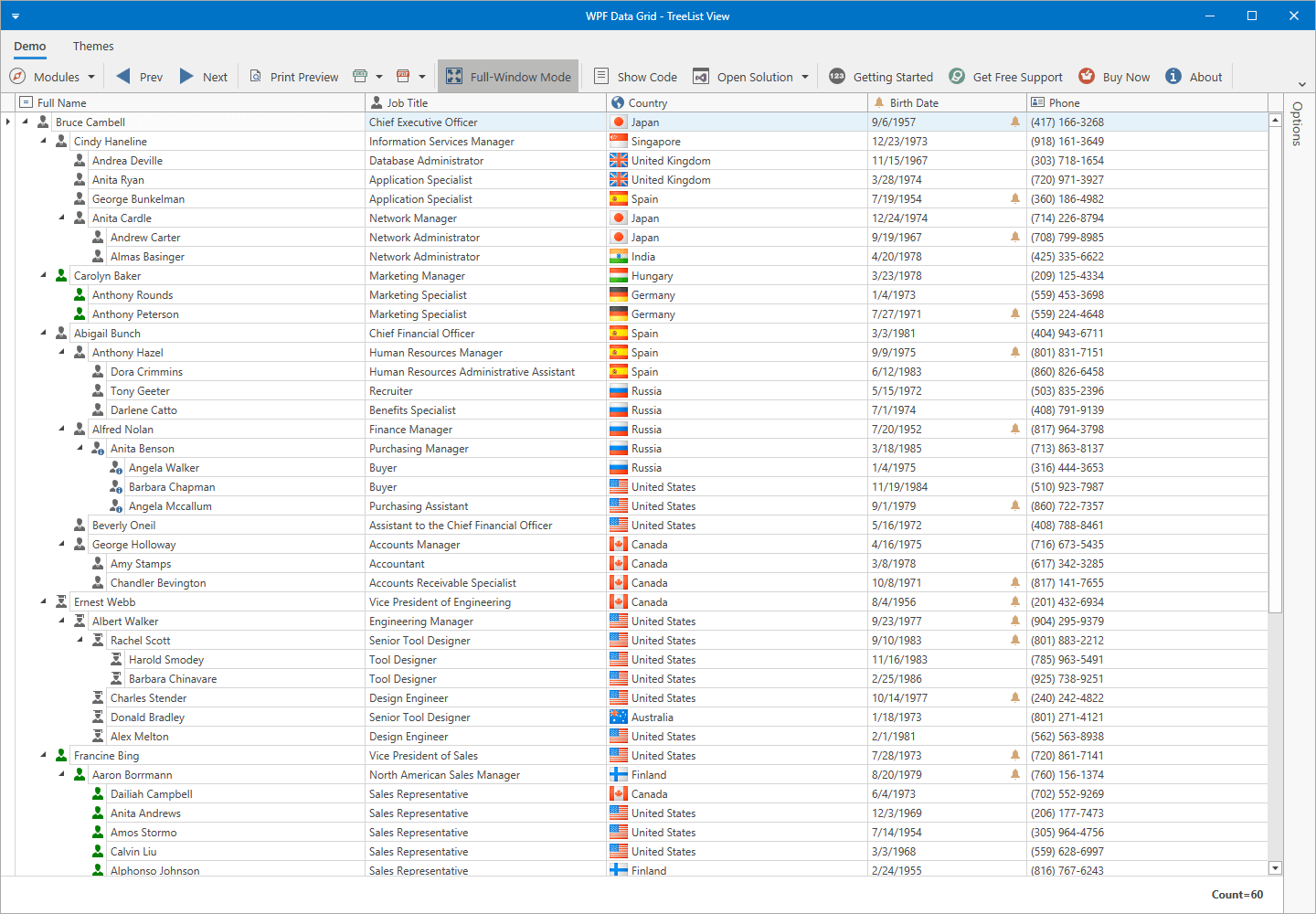The image size is (1316, 914).
Task: Open the About info icon
Action: pyautogui.click(x=1173, y=77)
